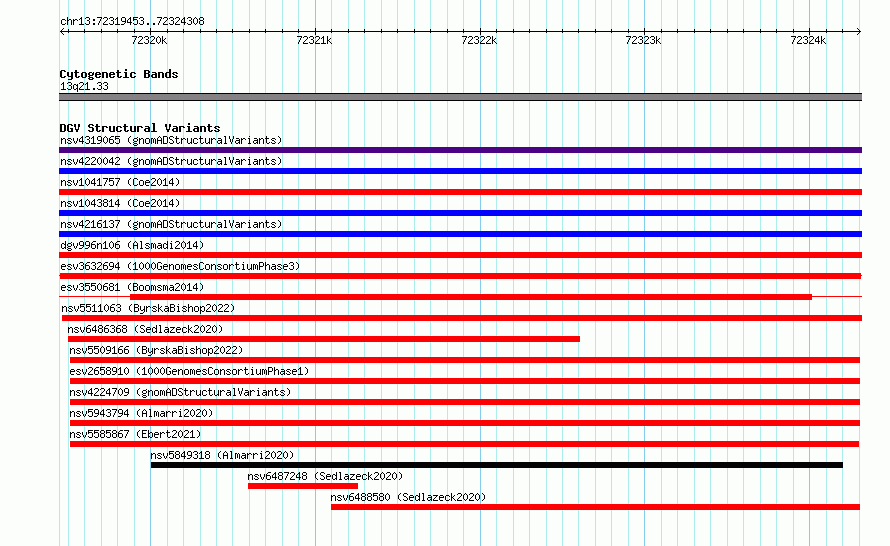Open the nsv5509166 (ByrskaBishop2022) label
The width and height of the screenshot is (890, 546).
point(156,350)
